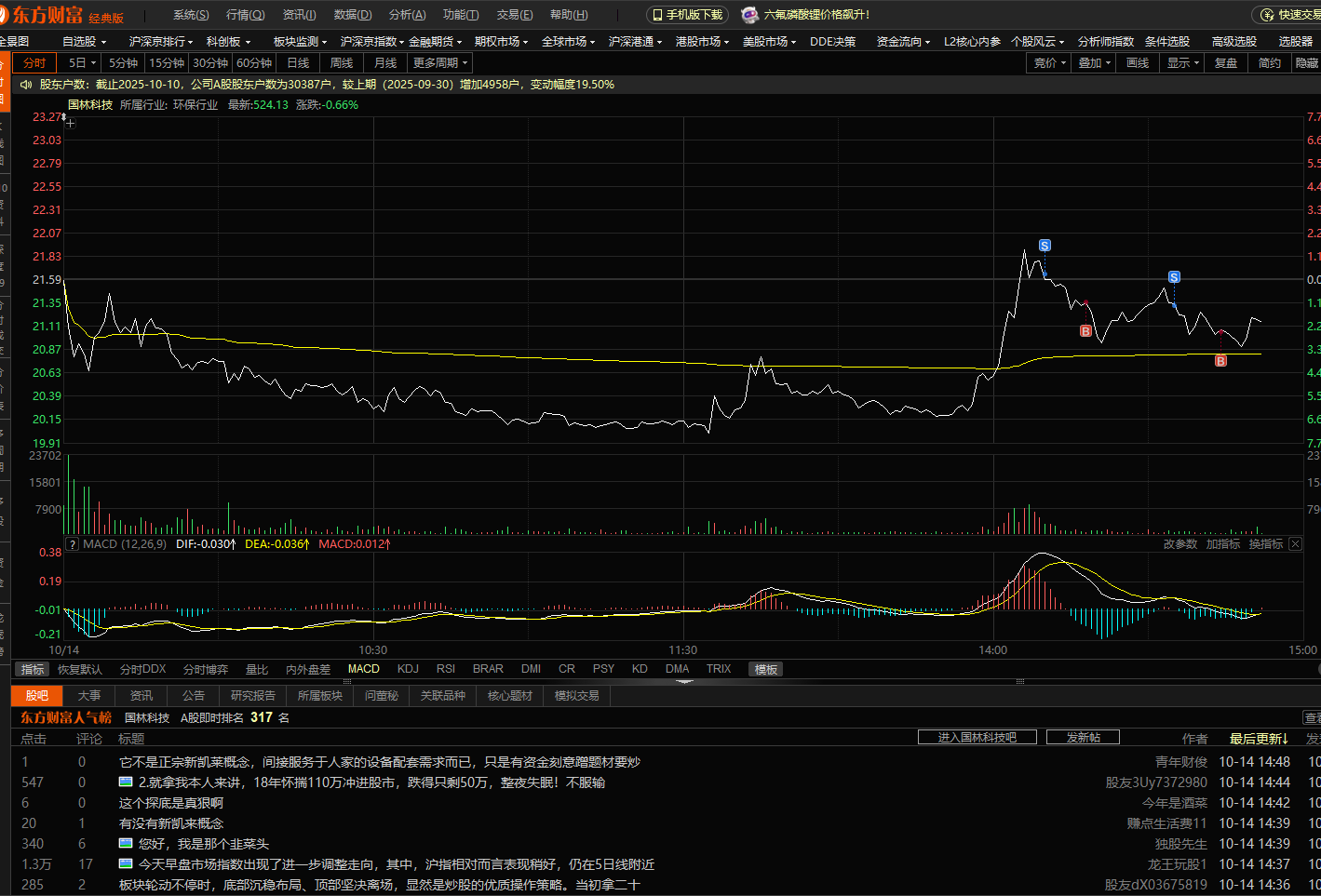Viewport: 1321px width, 896px height.
Task: Select the 日线 daily chart period
Action: point(298,63)
